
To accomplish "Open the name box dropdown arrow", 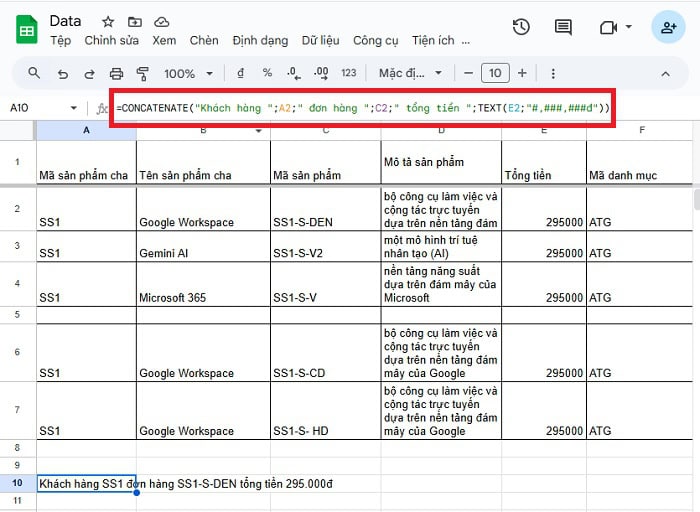I will coord(74,108).
